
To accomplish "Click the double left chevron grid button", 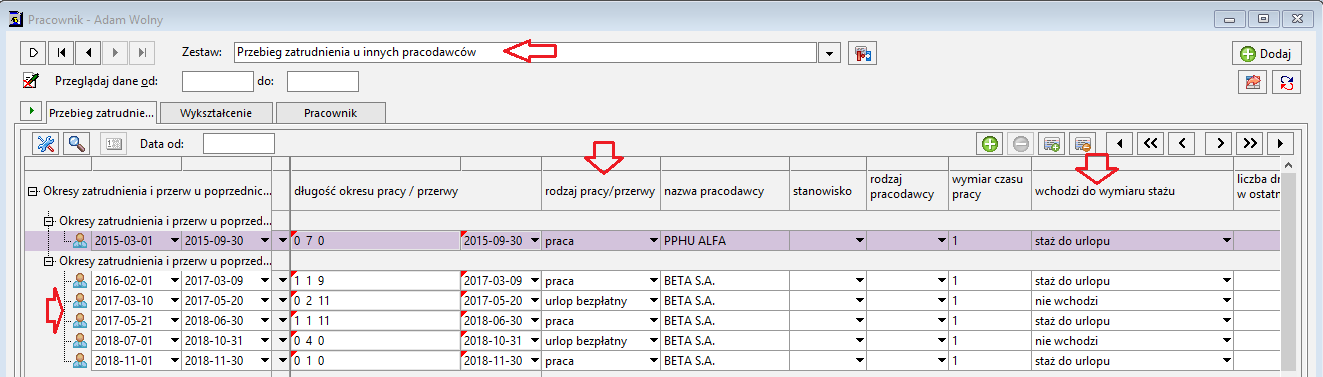I will pos(1150,144).
